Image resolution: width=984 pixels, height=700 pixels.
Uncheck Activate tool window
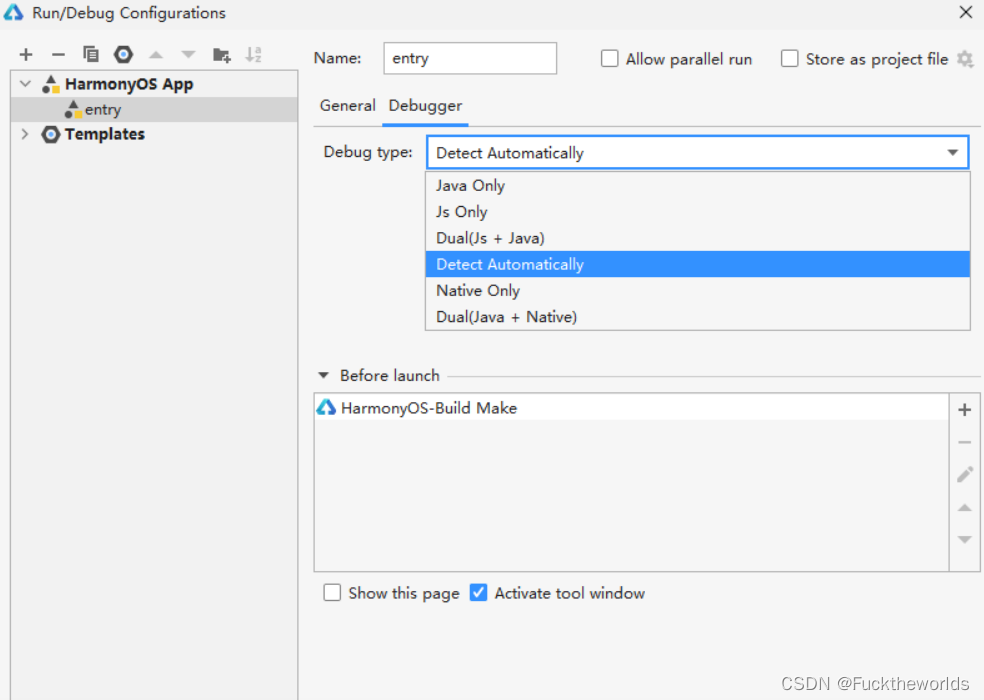[x=478, y=593]
